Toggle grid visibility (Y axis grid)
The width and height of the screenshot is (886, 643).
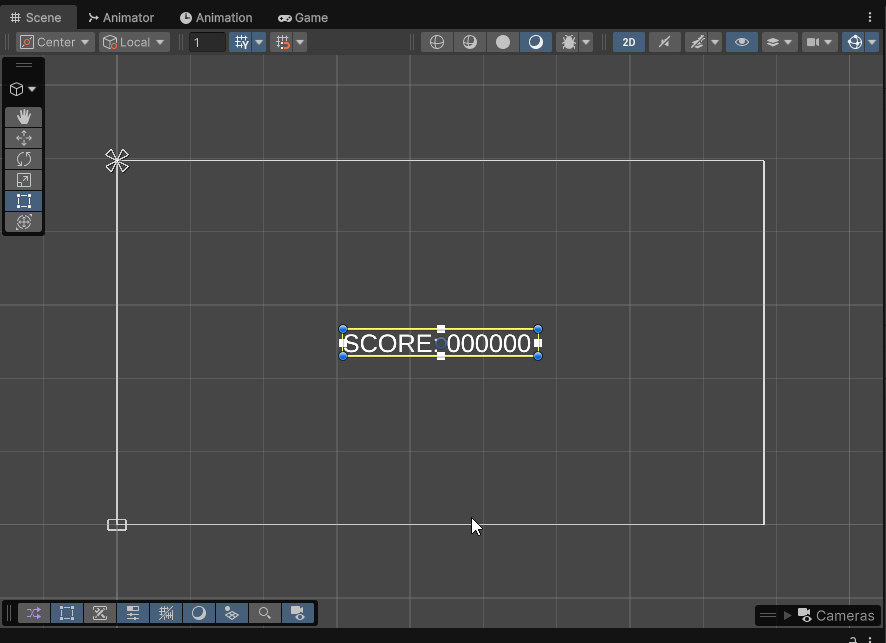241,42
